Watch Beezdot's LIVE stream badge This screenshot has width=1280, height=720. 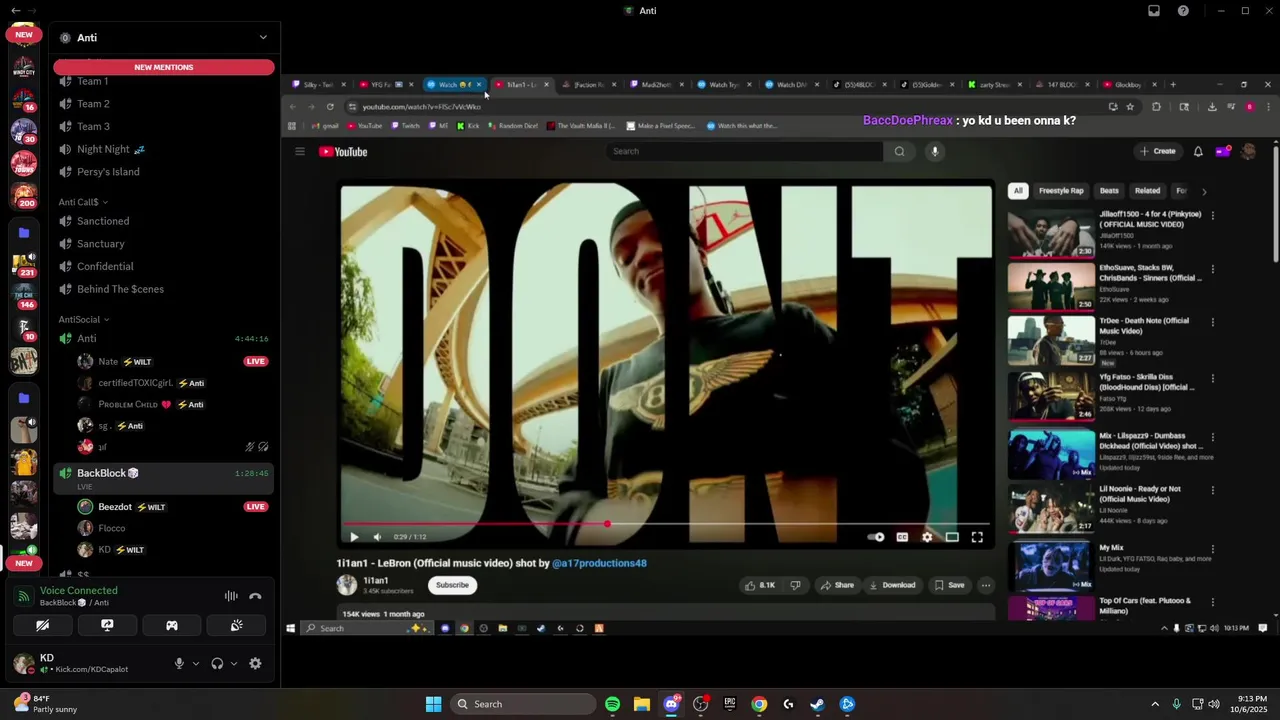tap(256, 507)
